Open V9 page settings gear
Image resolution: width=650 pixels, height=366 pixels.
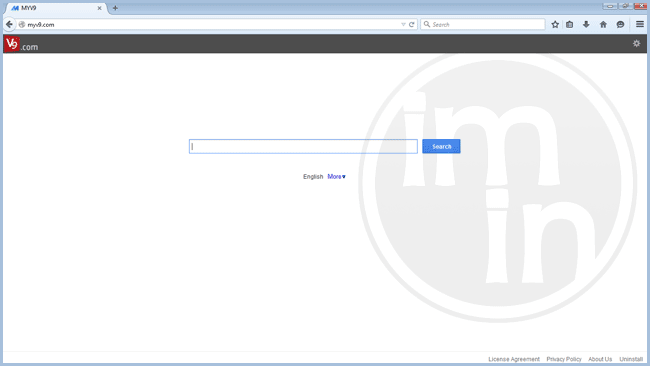pyautogui.click(x=636, y=43)
